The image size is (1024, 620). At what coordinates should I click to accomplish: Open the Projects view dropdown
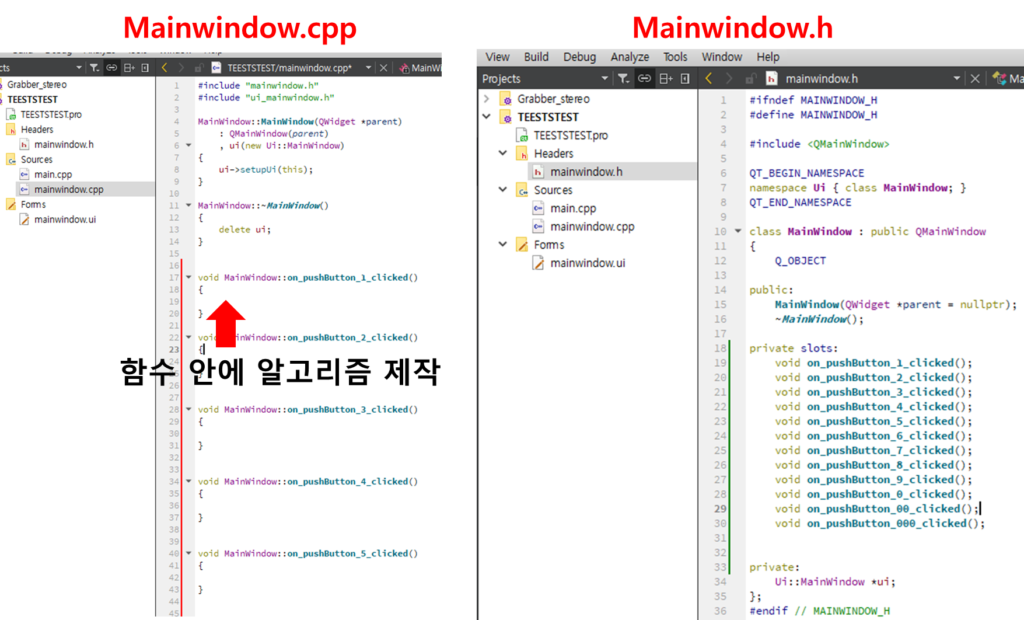coord(604,78)
